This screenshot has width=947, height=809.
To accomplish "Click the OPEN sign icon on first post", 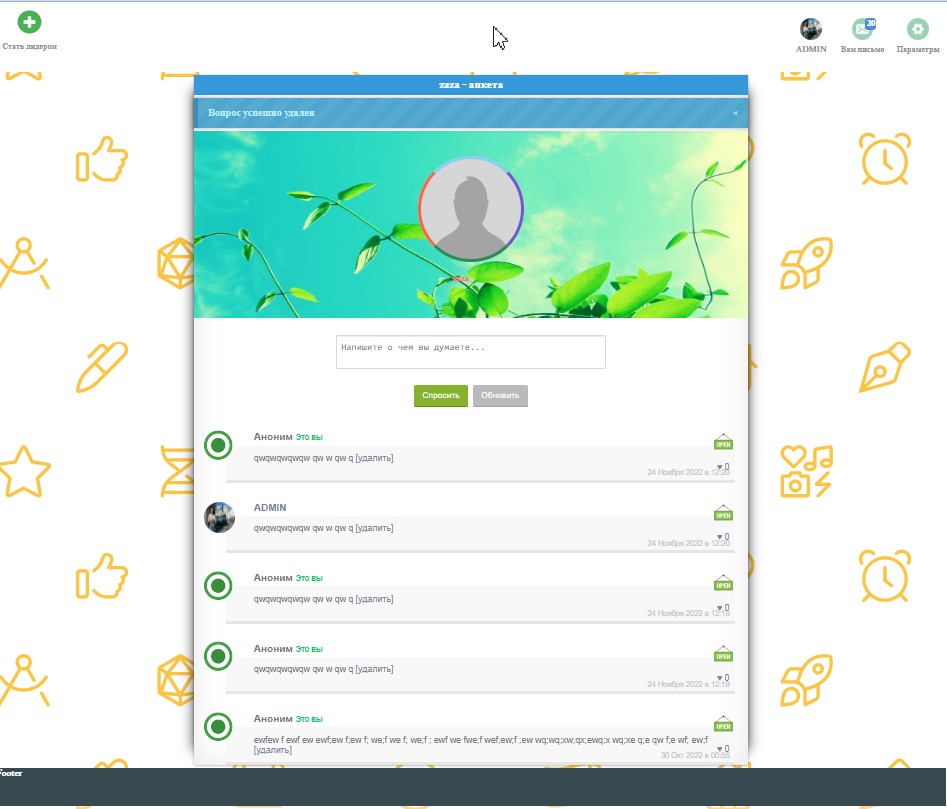I will point(722,442).
